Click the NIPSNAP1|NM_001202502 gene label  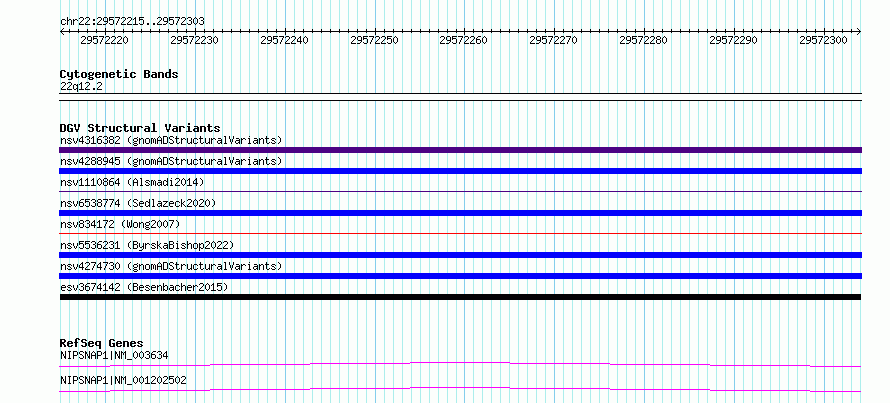coord(123,380)
